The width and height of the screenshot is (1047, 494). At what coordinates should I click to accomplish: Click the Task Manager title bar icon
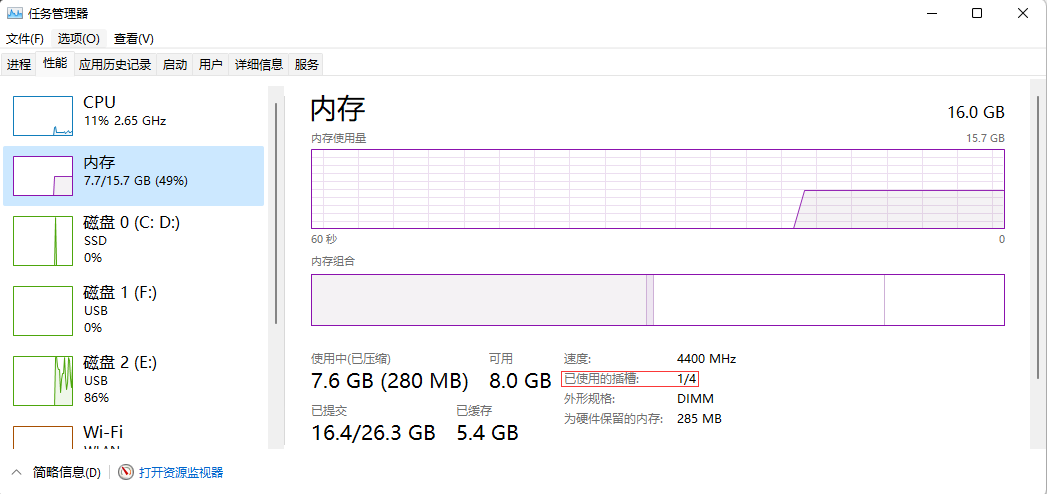(x=15, y=13)
